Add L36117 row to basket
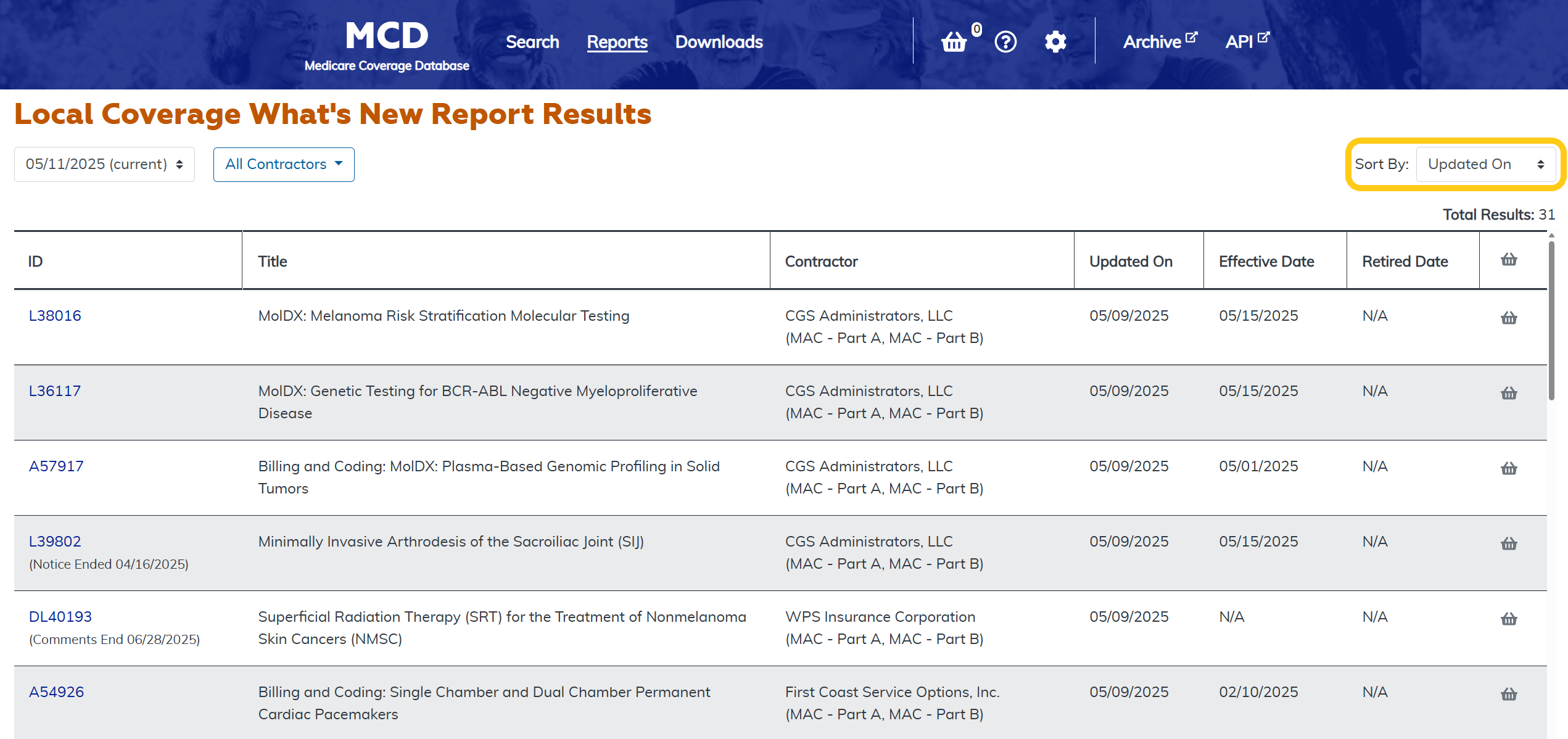The width and height of the screenshot is (1568, 739). (x=1509, y=393)
